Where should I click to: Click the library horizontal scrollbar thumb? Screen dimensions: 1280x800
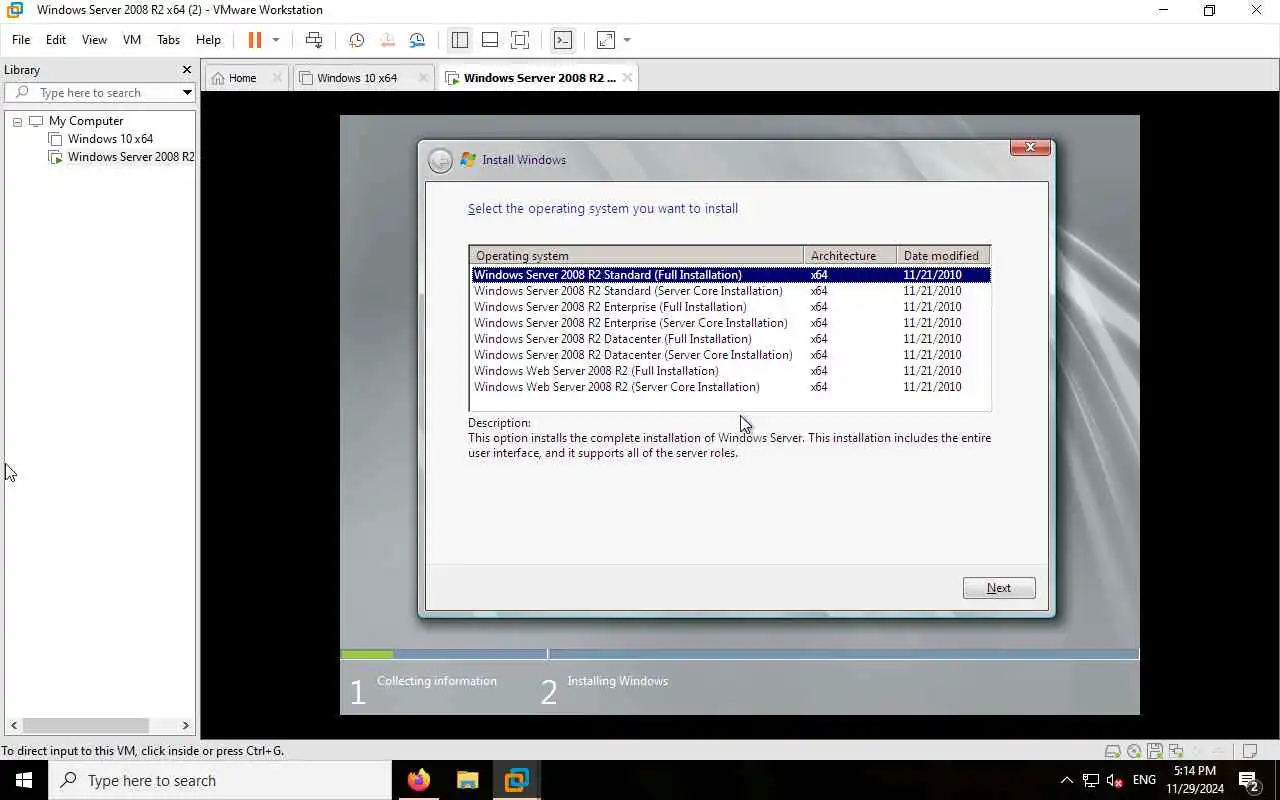click(86, 725)
